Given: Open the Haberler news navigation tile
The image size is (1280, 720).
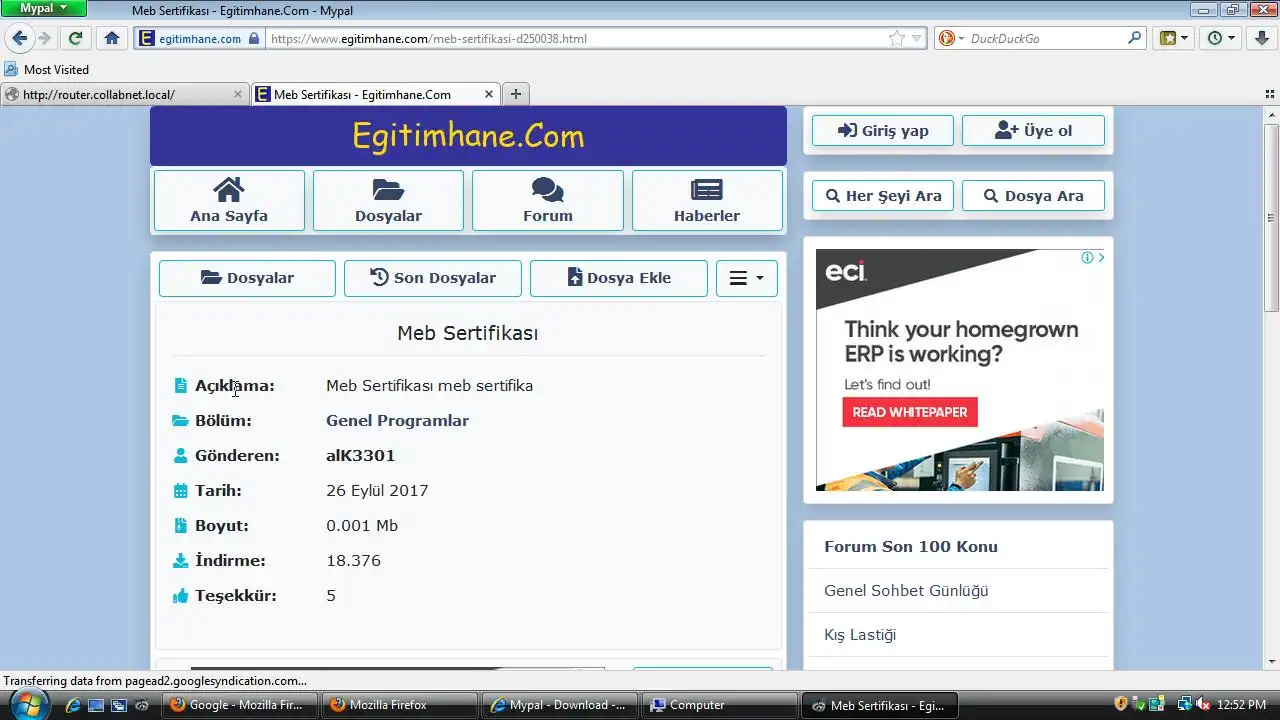Looking at the screenshot, I should tap(707, 201).
